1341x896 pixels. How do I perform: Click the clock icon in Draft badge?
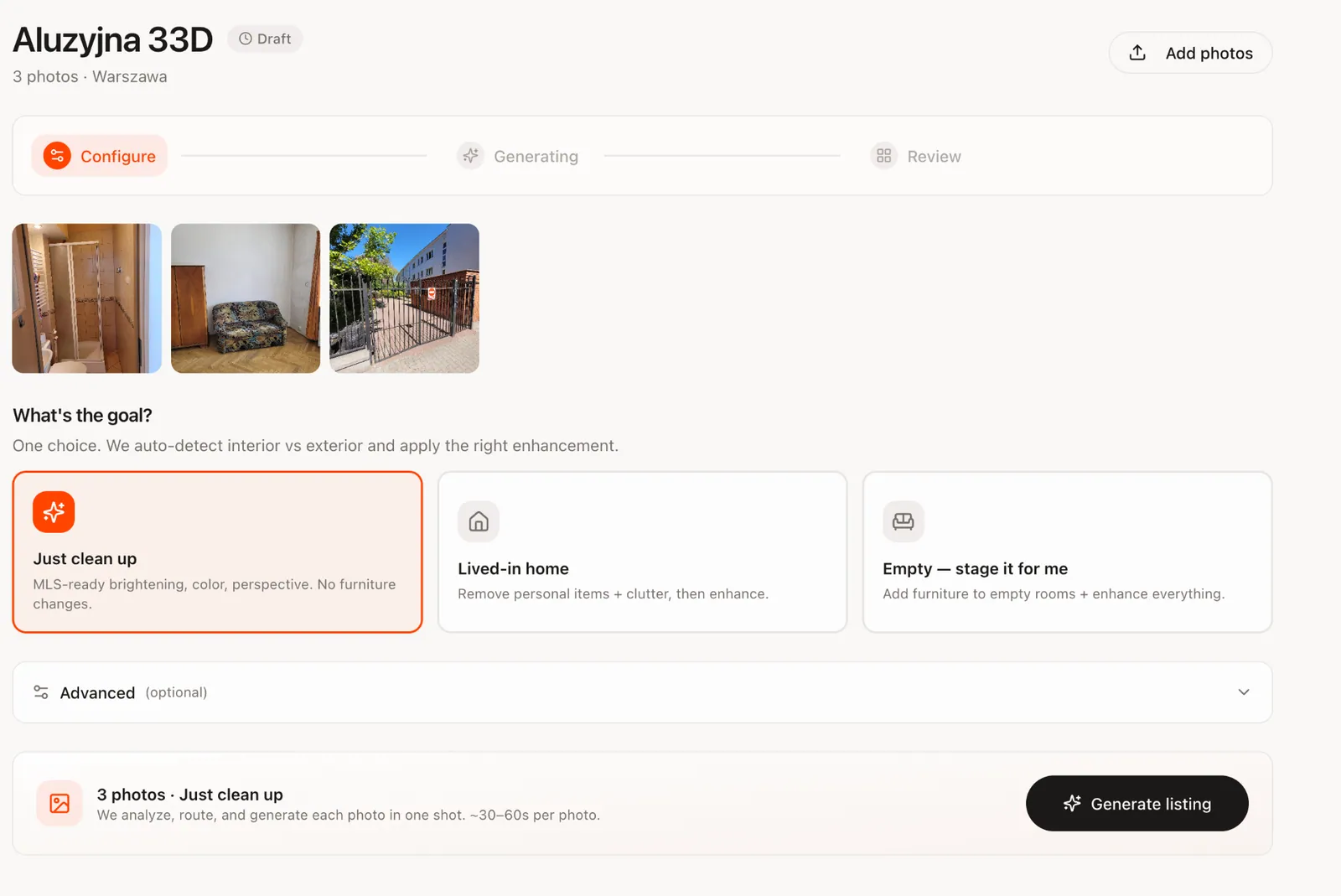pyautogui.click(x=246, y=39)
